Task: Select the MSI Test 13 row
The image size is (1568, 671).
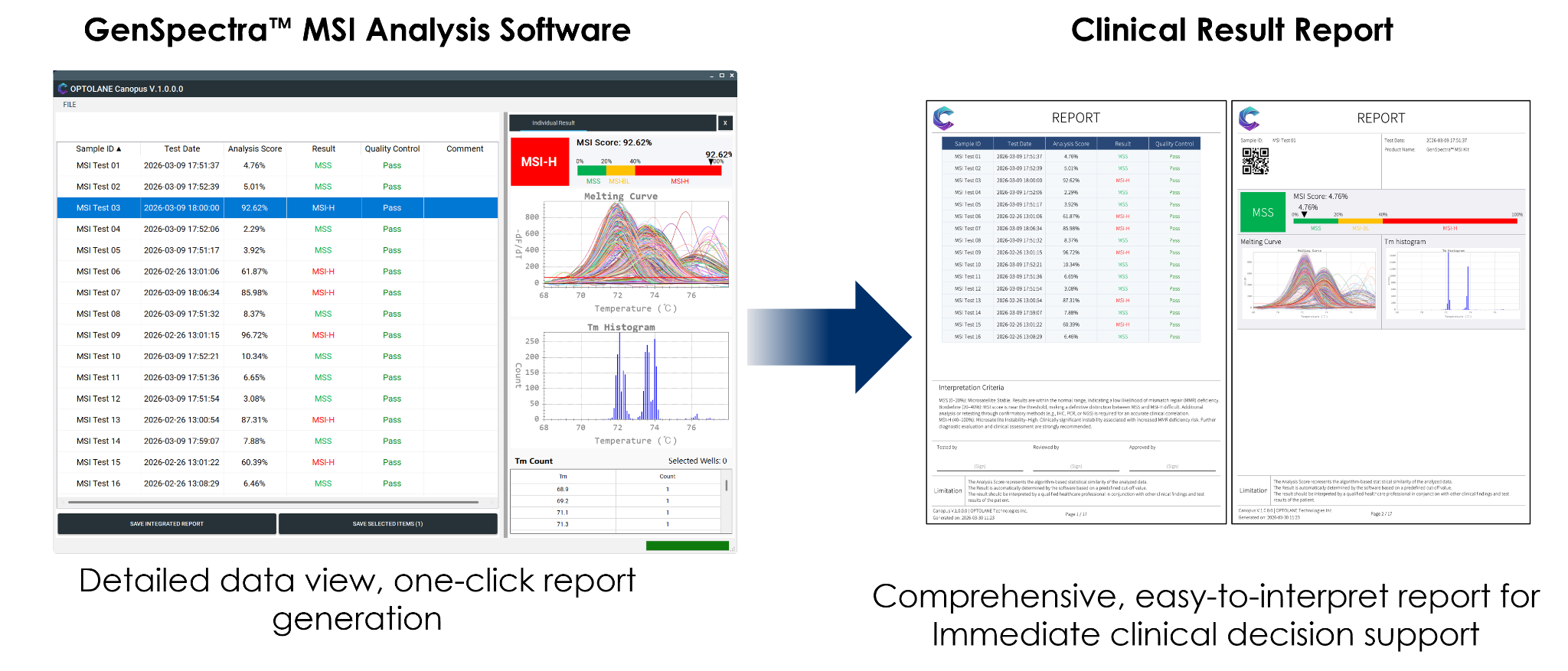Action: [x=278, y=420]
